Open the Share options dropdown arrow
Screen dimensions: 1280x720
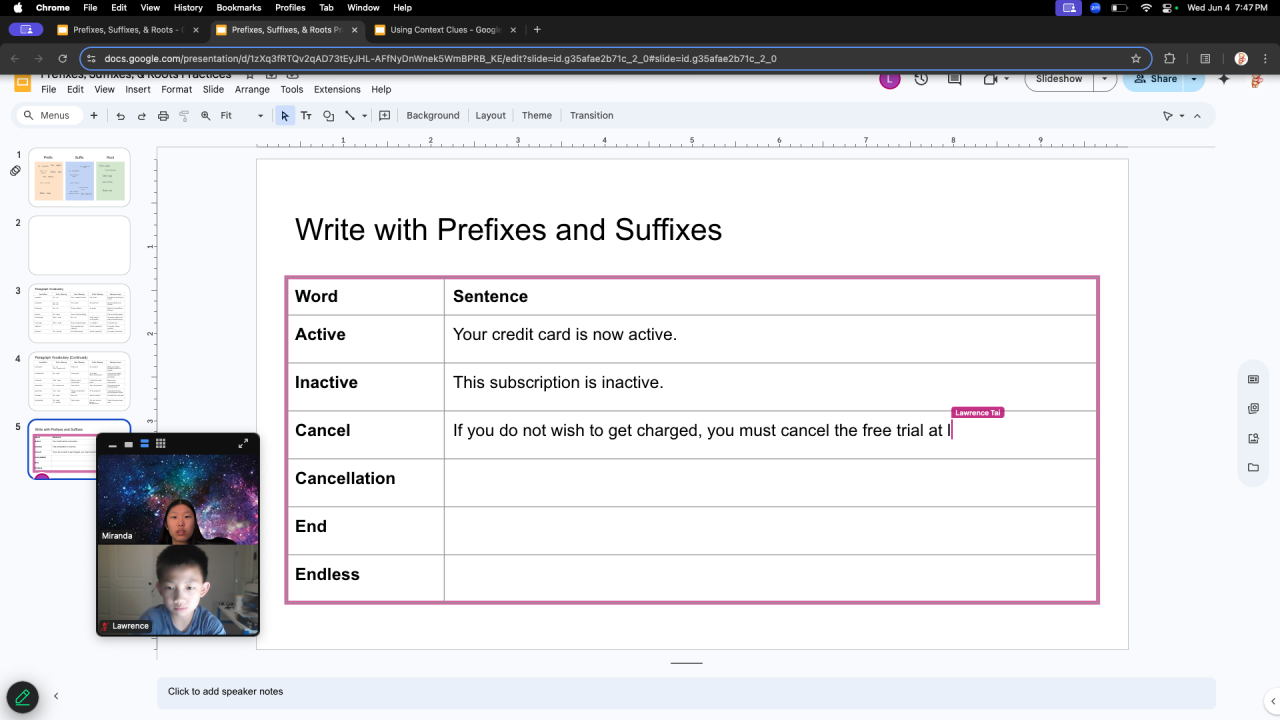[1193, 79]
